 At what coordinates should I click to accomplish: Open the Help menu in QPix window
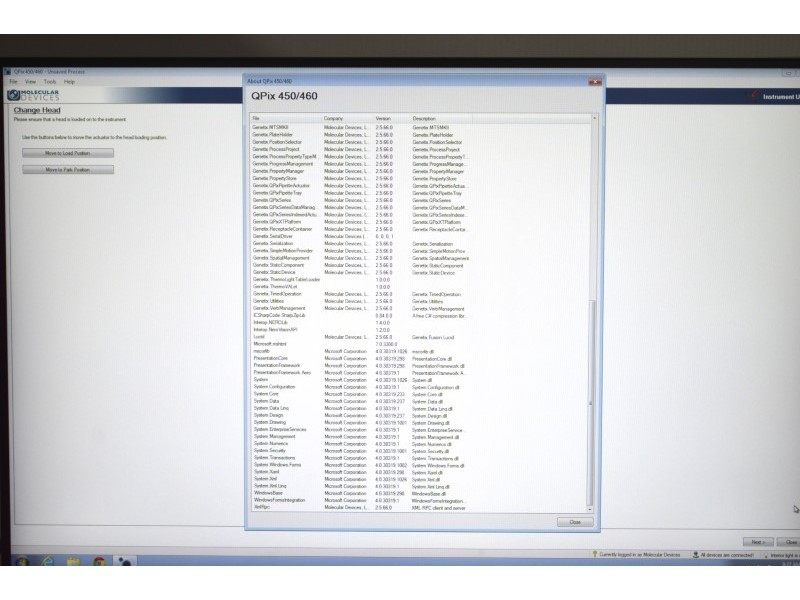69,82
